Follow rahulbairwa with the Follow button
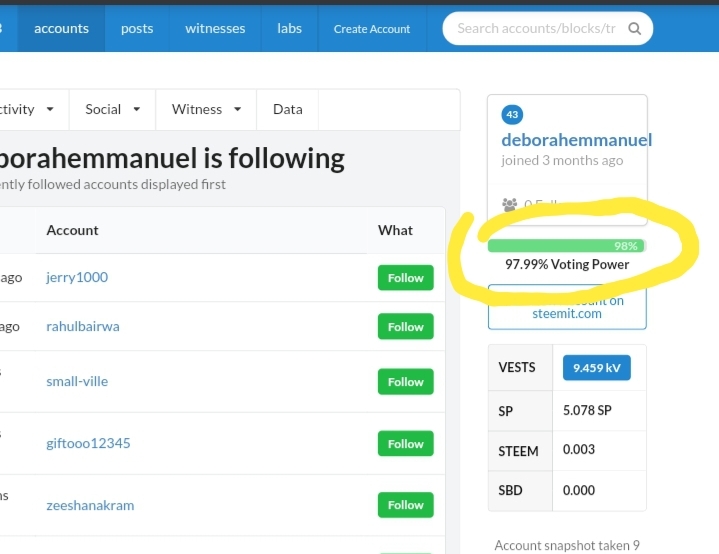This screenshot has height=554, width=719. [x=405, y=327]
